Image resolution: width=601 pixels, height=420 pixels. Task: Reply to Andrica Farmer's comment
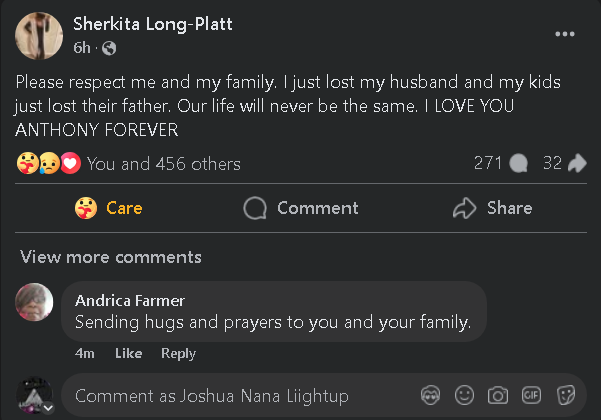(x=178, y=353)
